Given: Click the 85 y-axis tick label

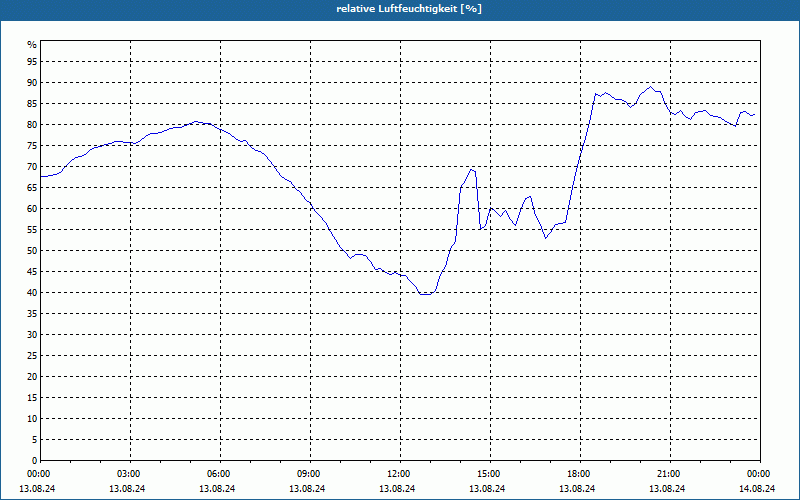Looking at the screenshot, I should [32, 104].
